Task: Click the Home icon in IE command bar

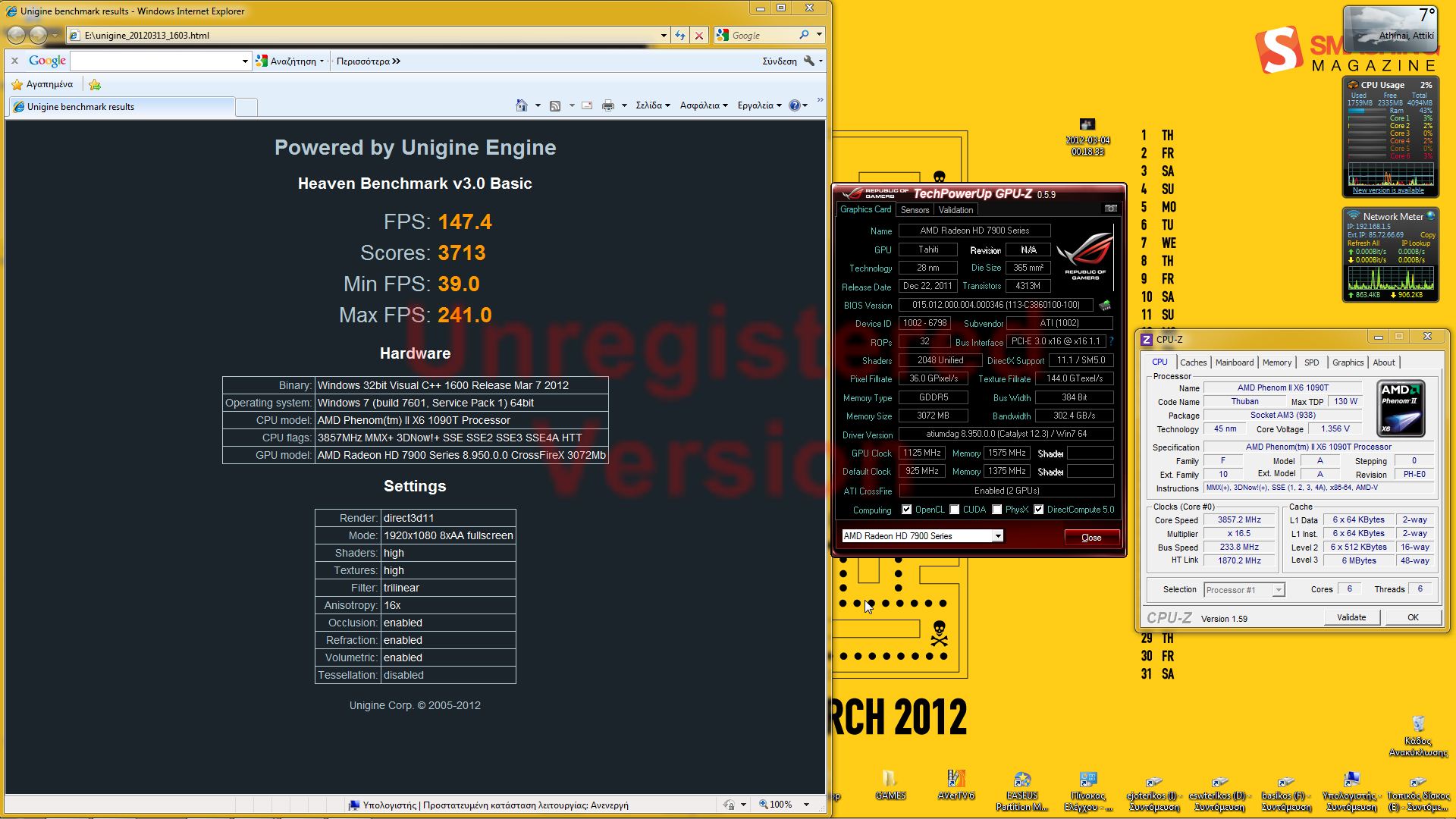Action: point(522,105)
